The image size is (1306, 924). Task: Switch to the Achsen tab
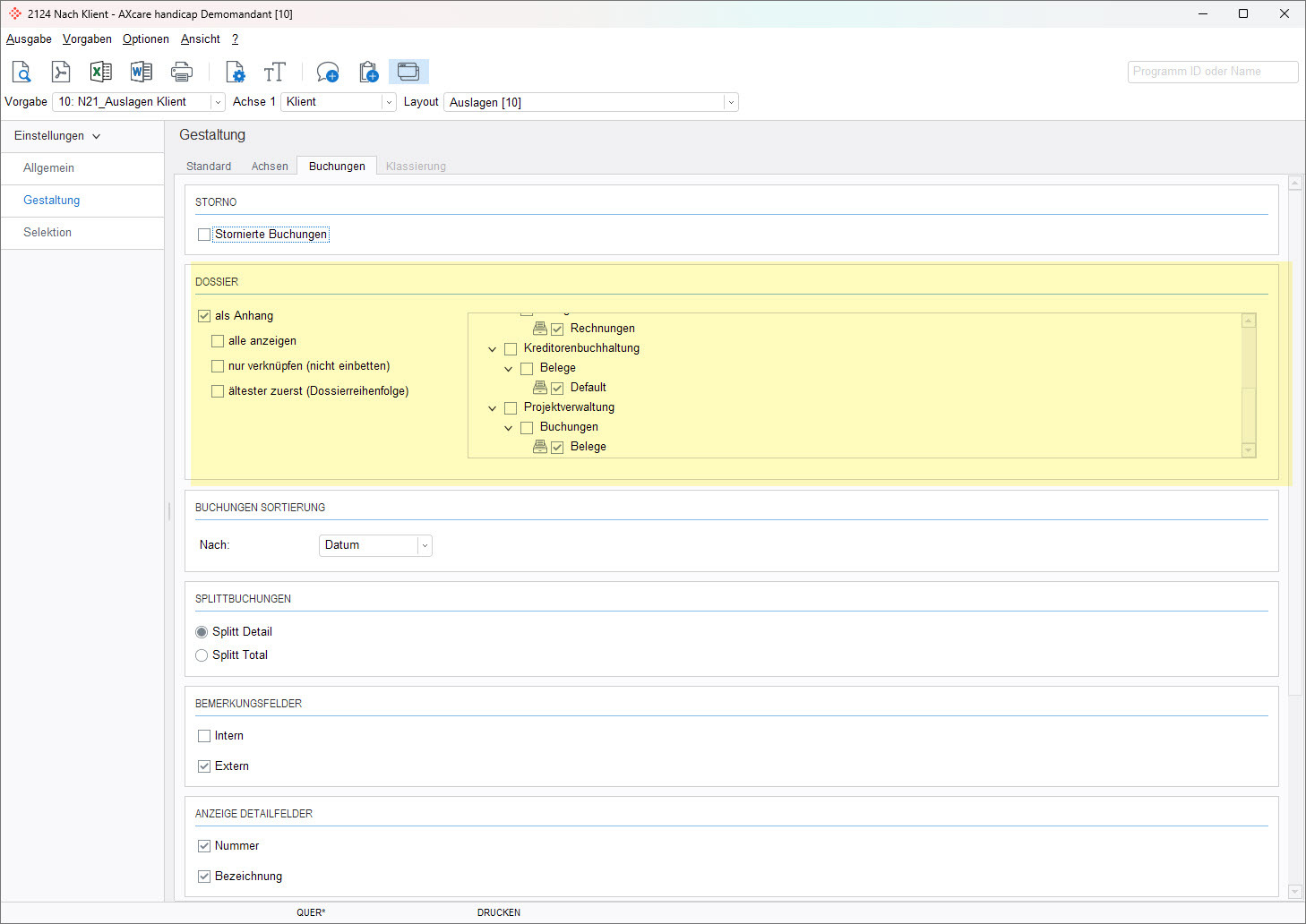click(270, 167)
